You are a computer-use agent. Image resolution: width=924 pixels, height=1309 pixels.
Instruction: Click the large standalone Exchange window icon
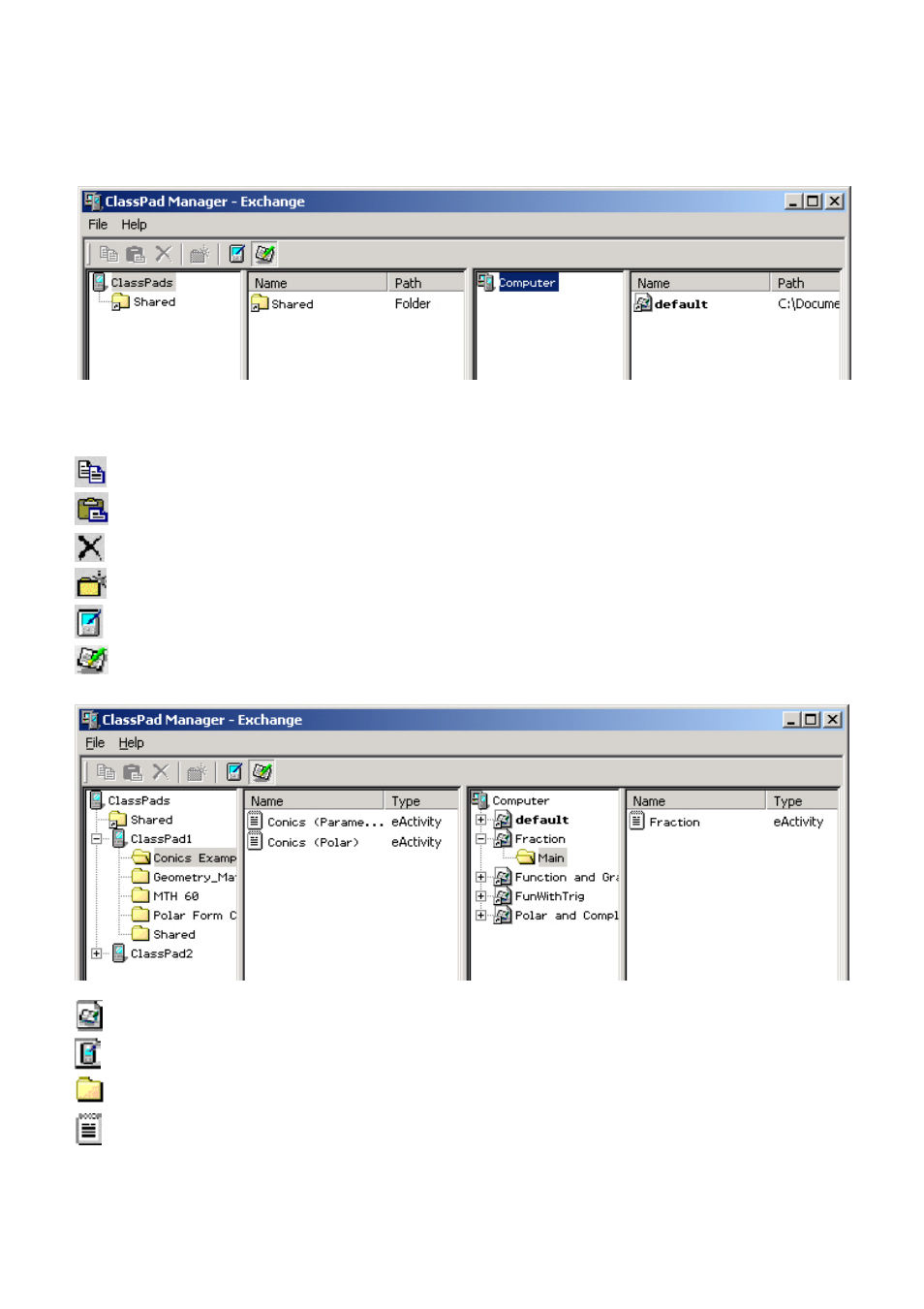tap(91, 660)
